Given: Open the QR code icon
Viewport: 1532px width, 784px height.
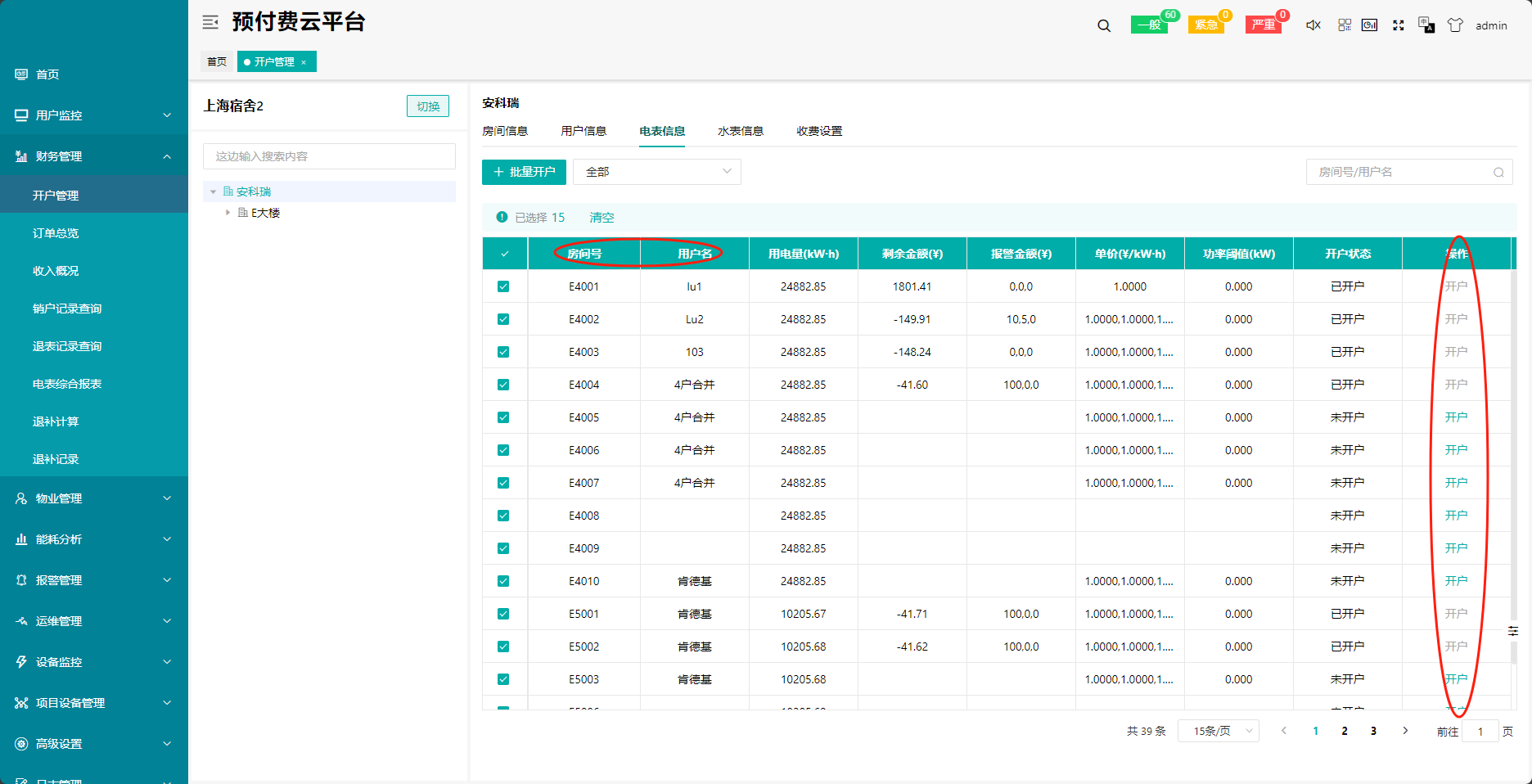Looking at the screenshot, I should coord(1345,25).
